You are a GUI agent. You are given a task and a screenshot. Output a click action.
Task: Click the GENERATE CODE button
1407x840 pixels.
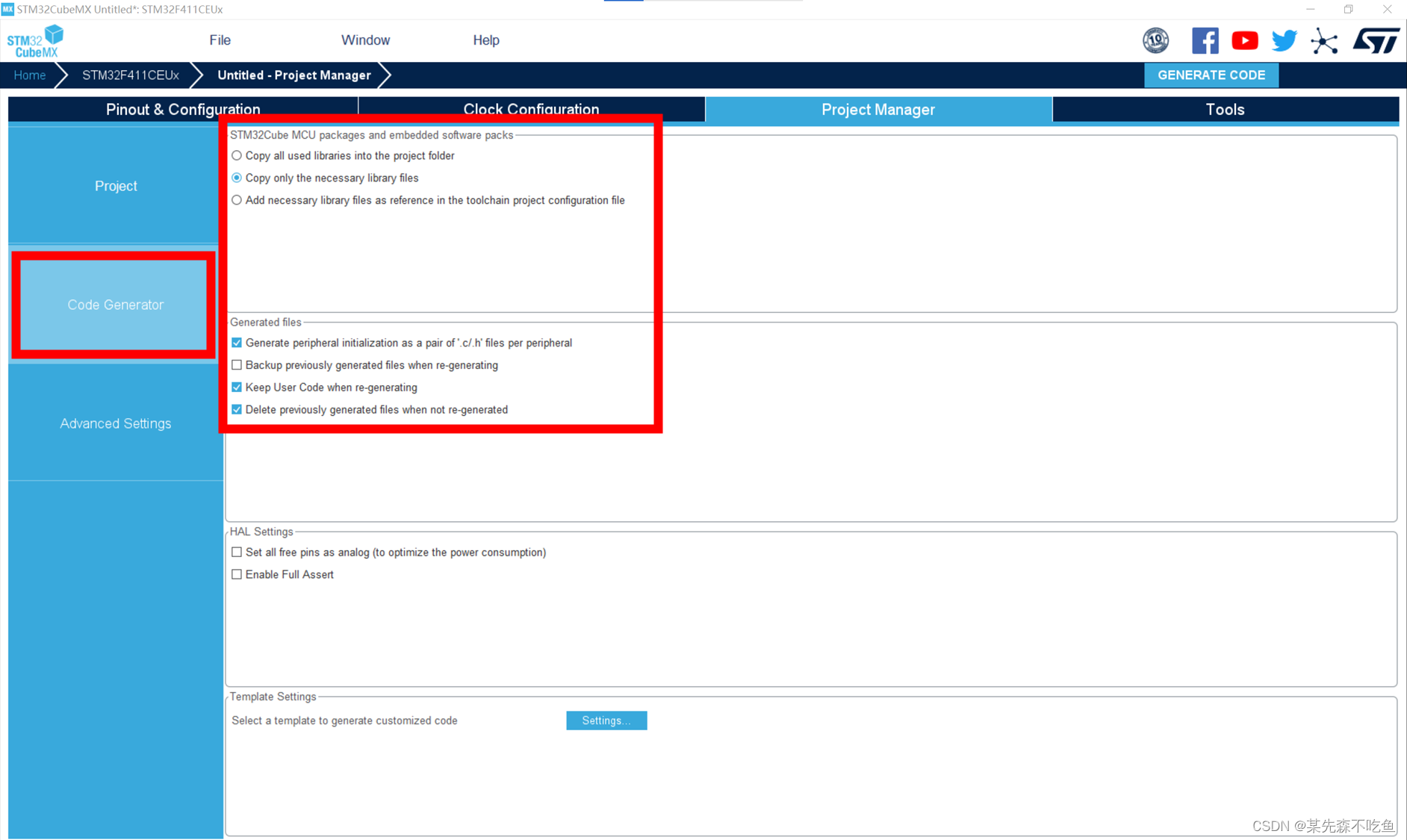(1211, 75)
